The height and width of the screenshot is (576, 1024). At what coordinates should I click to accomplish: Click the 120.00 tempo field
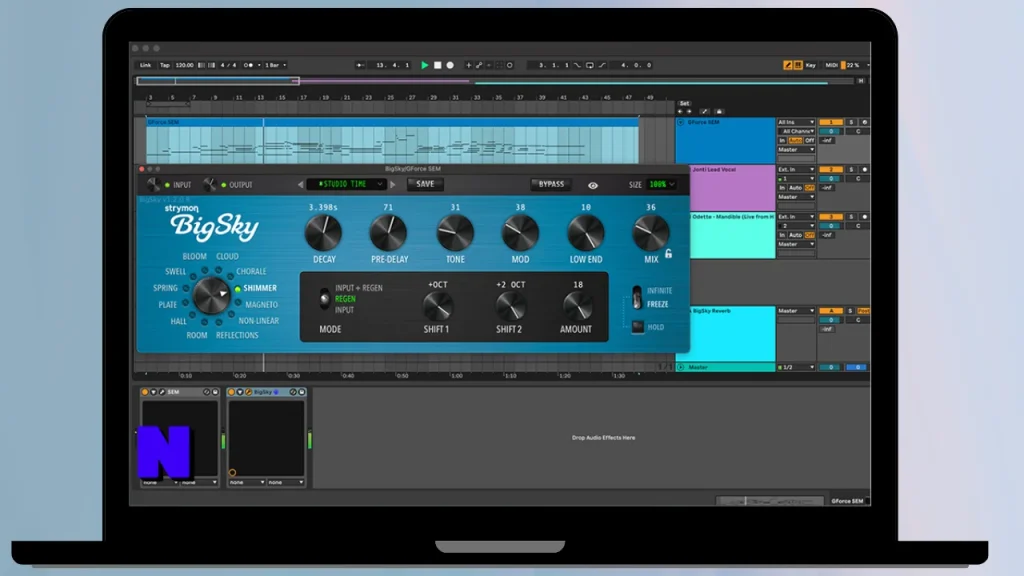pos(185,65)
